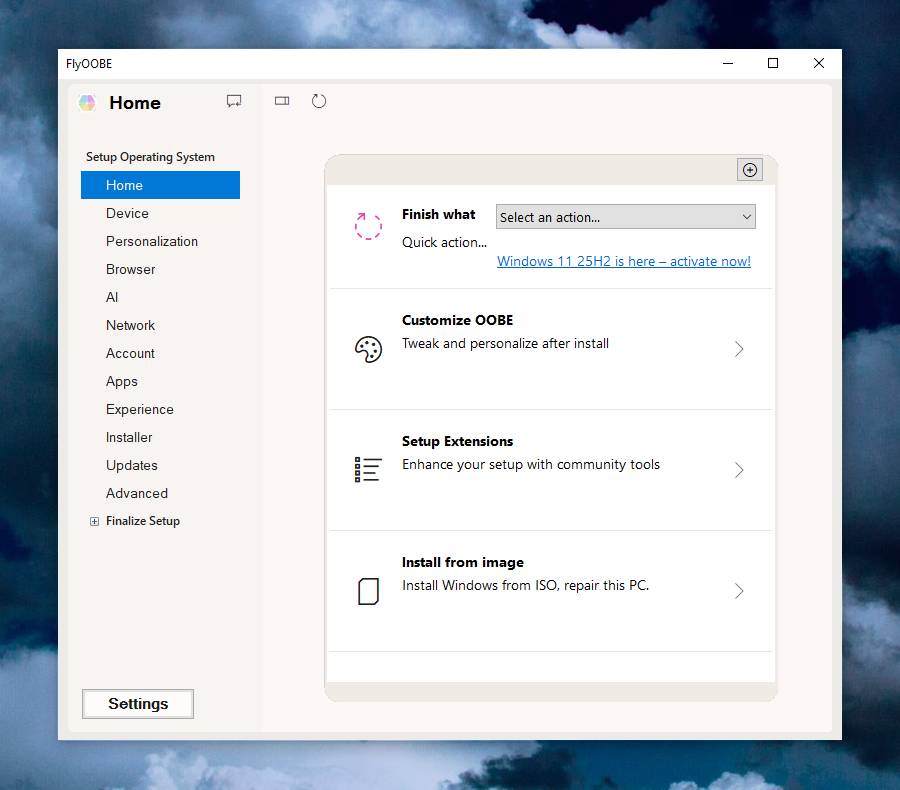Image resolution: width=900 pixels, height=790 pixels.
Task: Open Setup Extensions via its chevron arrow
Action: tap(739, 470)
